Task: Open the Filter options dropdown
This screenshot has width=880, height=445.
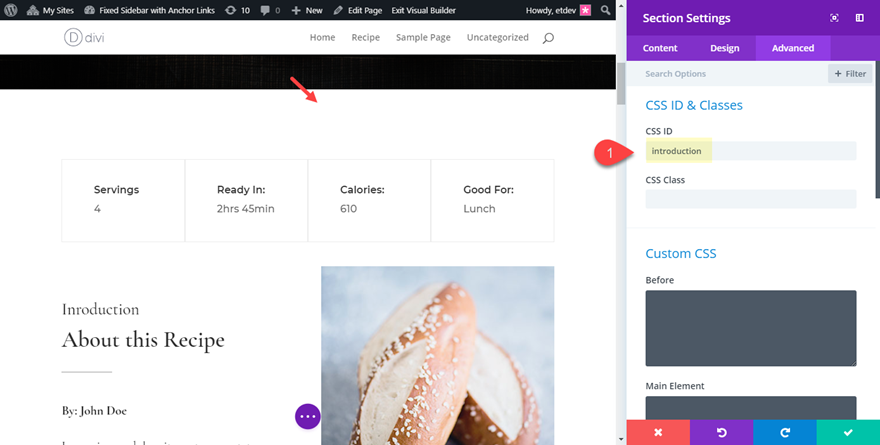Action: point(850,73)
